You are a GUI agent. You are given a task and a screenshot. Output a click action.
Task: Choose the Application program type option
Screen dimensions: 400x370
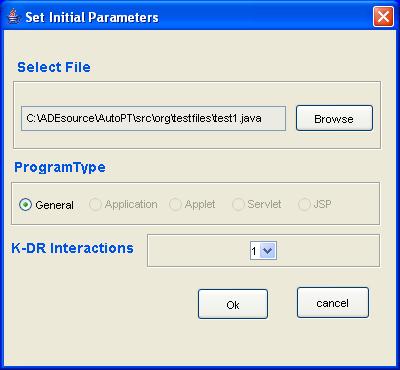coord(95,204)
